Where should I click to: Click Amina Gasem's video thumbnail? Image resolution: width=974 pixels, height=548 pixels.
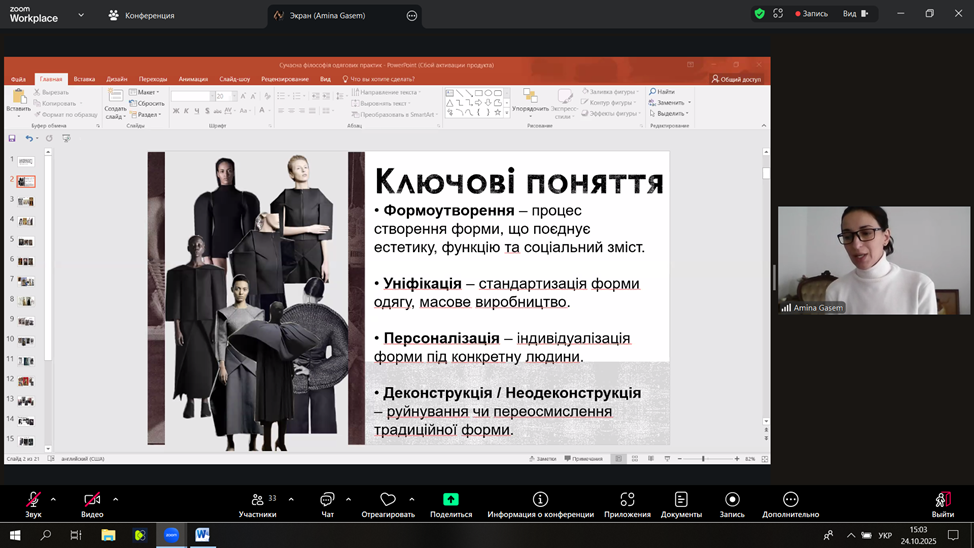(874, 261)
